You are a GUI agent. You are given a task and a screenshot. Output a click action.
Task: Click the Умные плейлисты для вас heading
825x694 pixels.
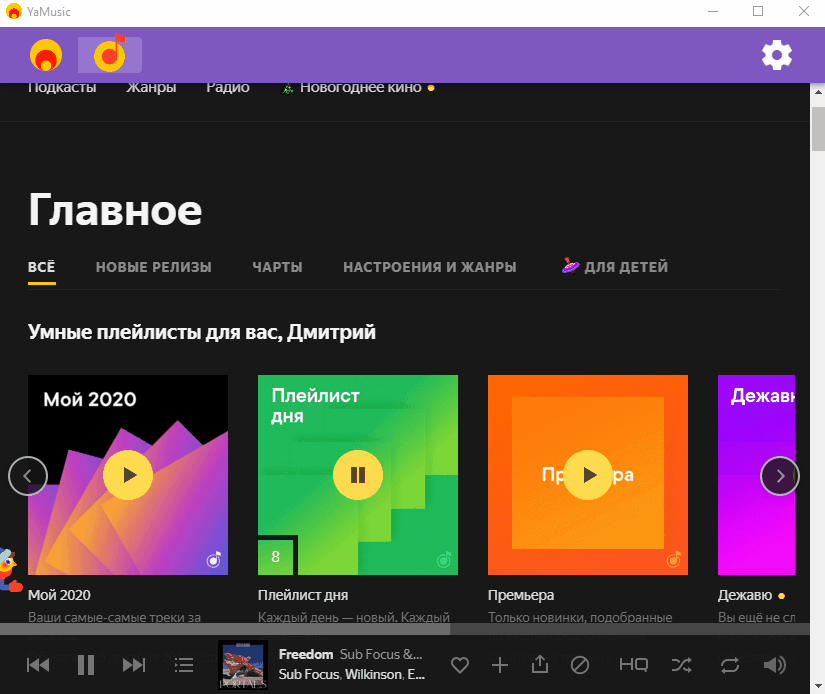[x=202, y=332]
